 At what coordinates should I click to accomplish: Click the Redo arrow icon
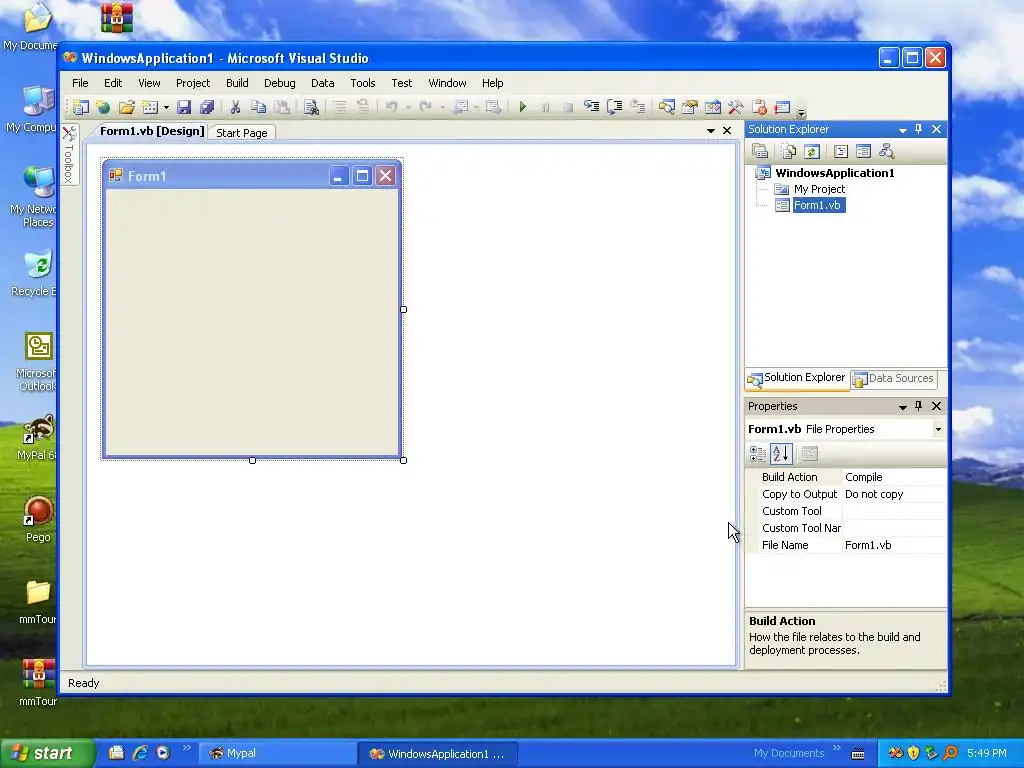[426, 107]
